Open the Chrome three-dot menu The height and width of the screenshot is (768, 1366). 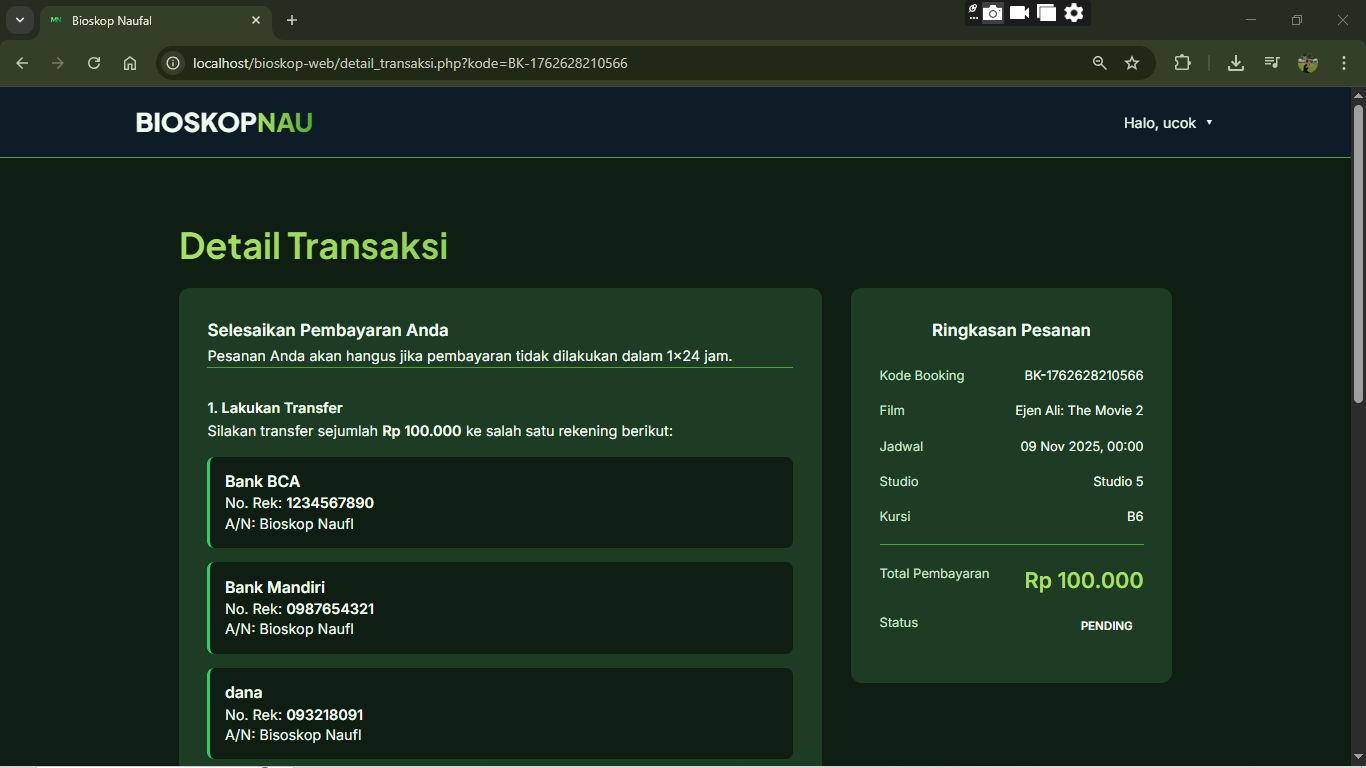[1343, 63]
